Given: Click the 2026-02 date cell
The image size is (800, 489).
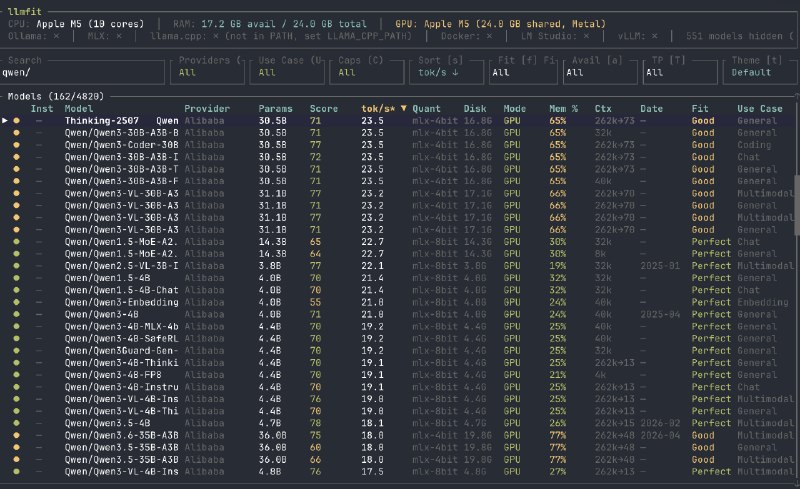Looking at the screenshot, I should pos(660,423).
